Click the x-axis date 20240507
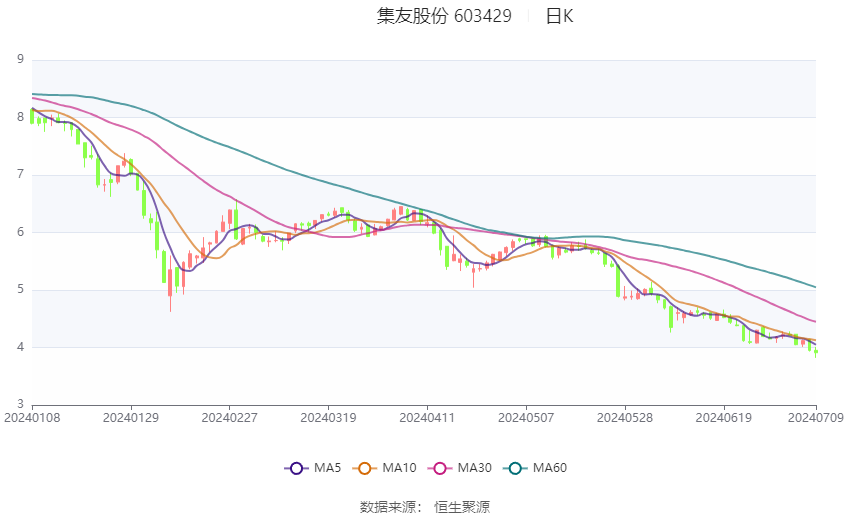This screenshot has width=850, height=517. pos(526,418)
